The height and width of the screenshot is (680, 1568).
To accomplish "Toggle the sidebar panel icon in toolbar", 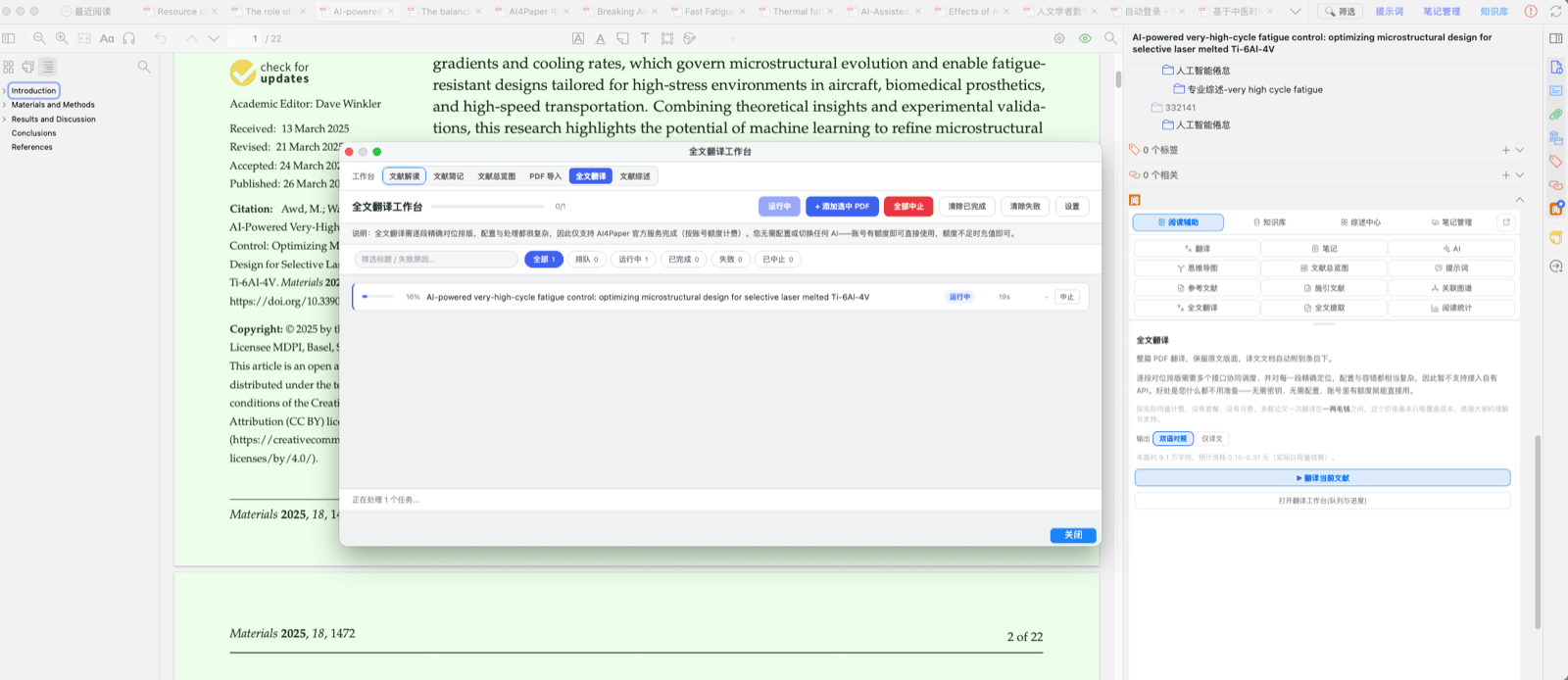I will (x=9, y=38).
